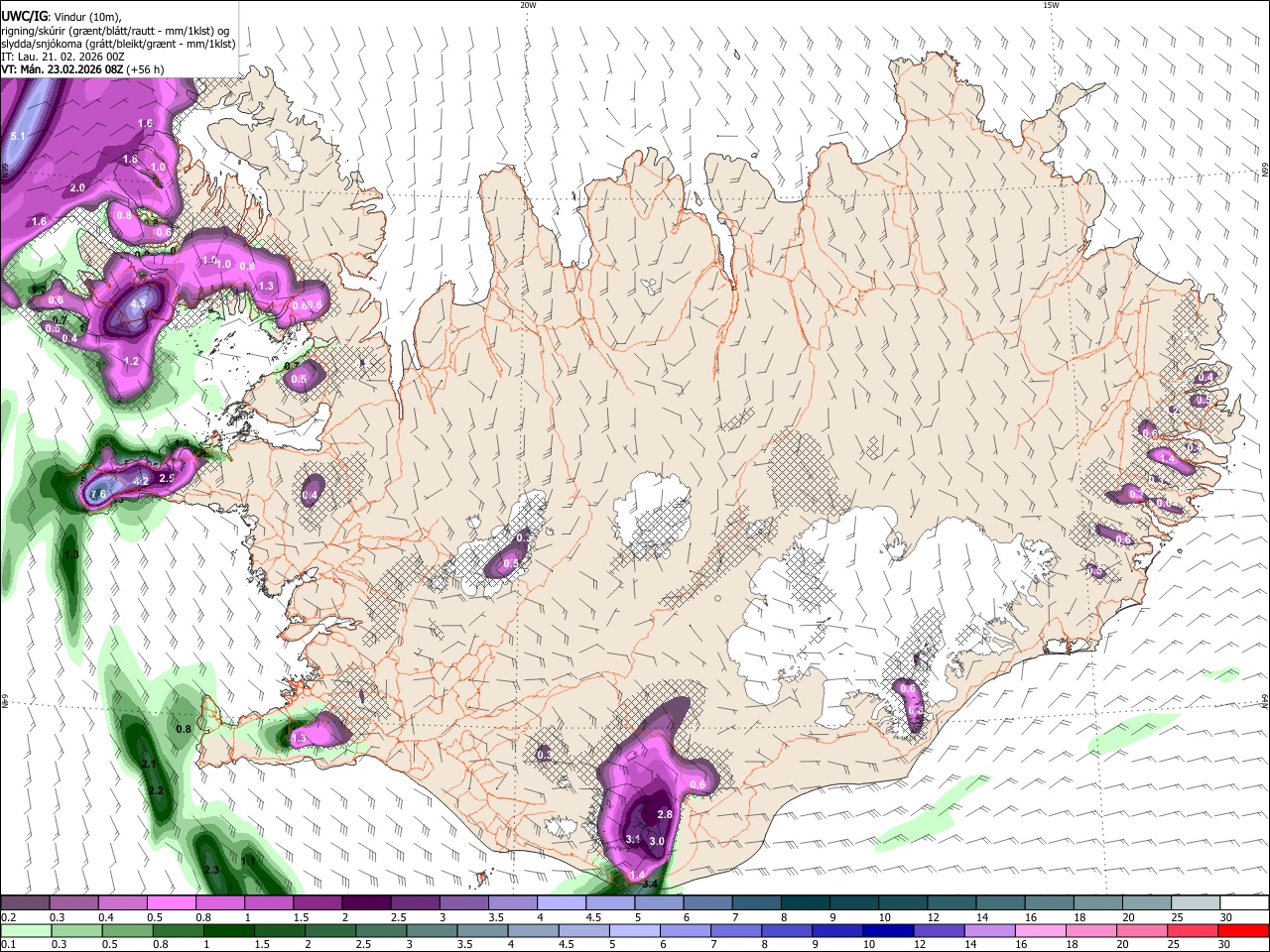Click the '3.1' snowfall value

pyautogui.click(x=632, y=839)
